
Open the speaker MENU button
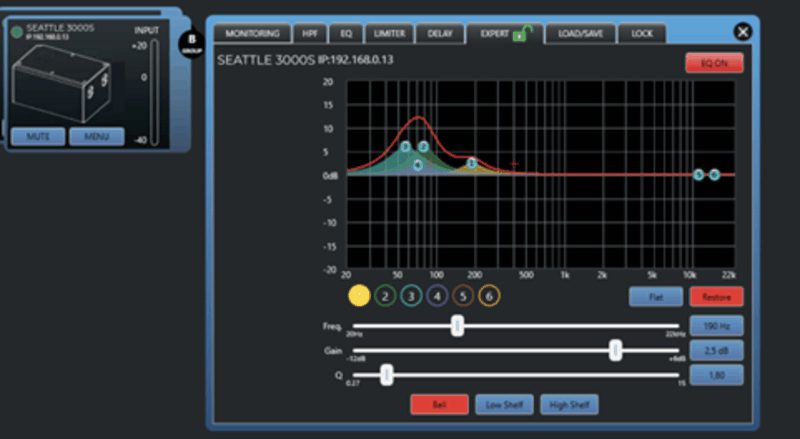[96, 137]
